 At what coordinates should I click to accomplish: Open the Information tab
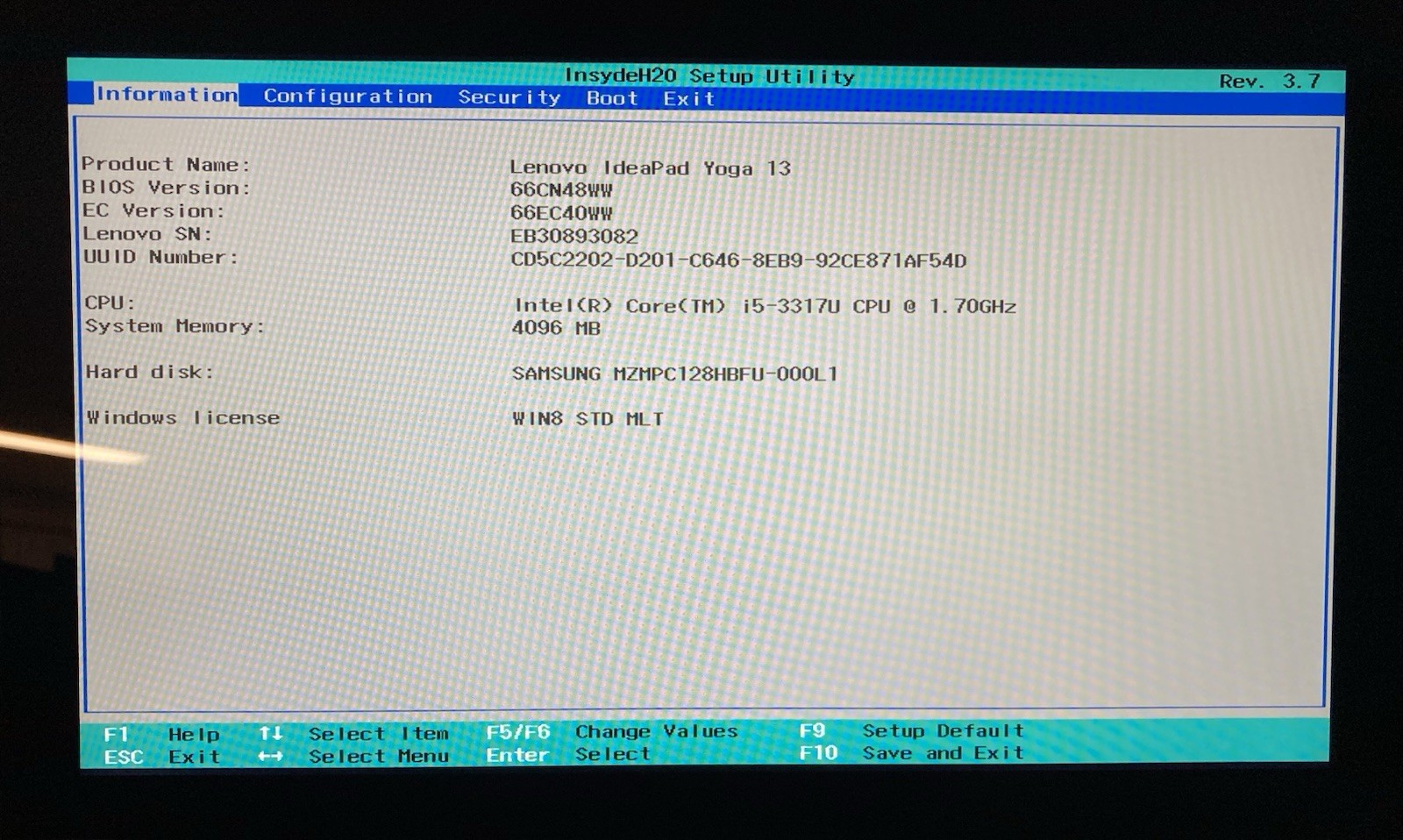pyautogui.click(x=166, y=94)
